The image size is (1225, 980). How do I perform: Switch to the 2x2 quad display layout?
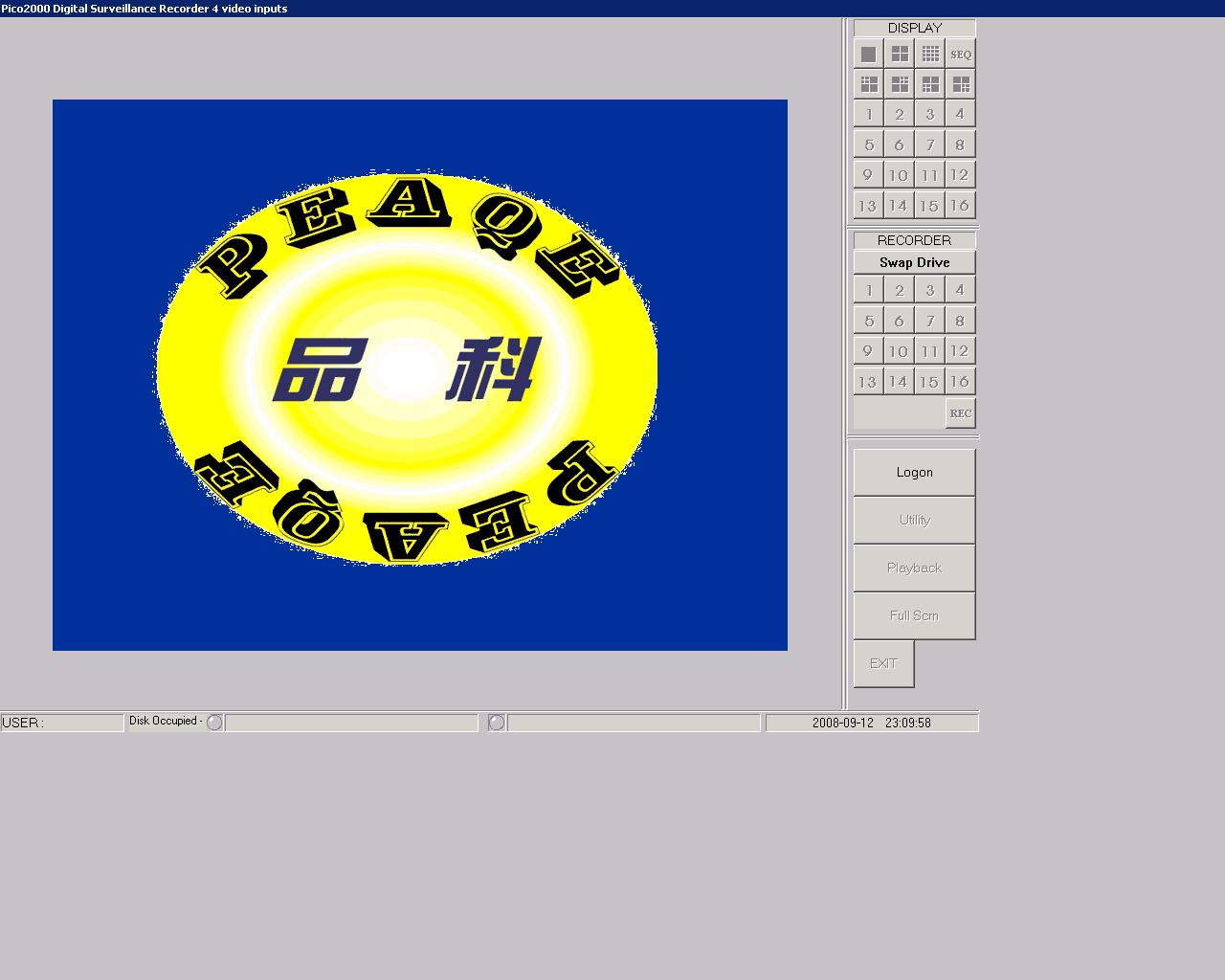coord(899,55)
